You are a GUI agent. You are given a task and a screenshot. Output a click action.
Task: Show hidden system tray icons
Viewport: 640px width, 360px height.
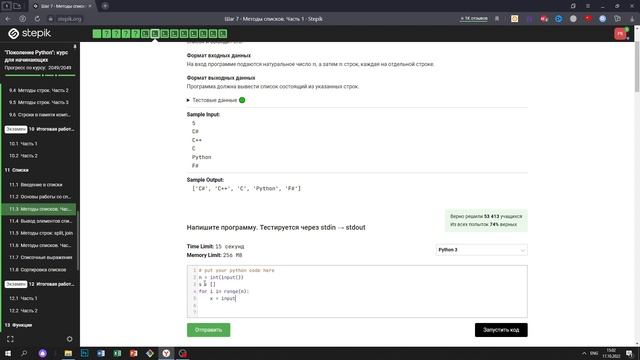point(584,353)
